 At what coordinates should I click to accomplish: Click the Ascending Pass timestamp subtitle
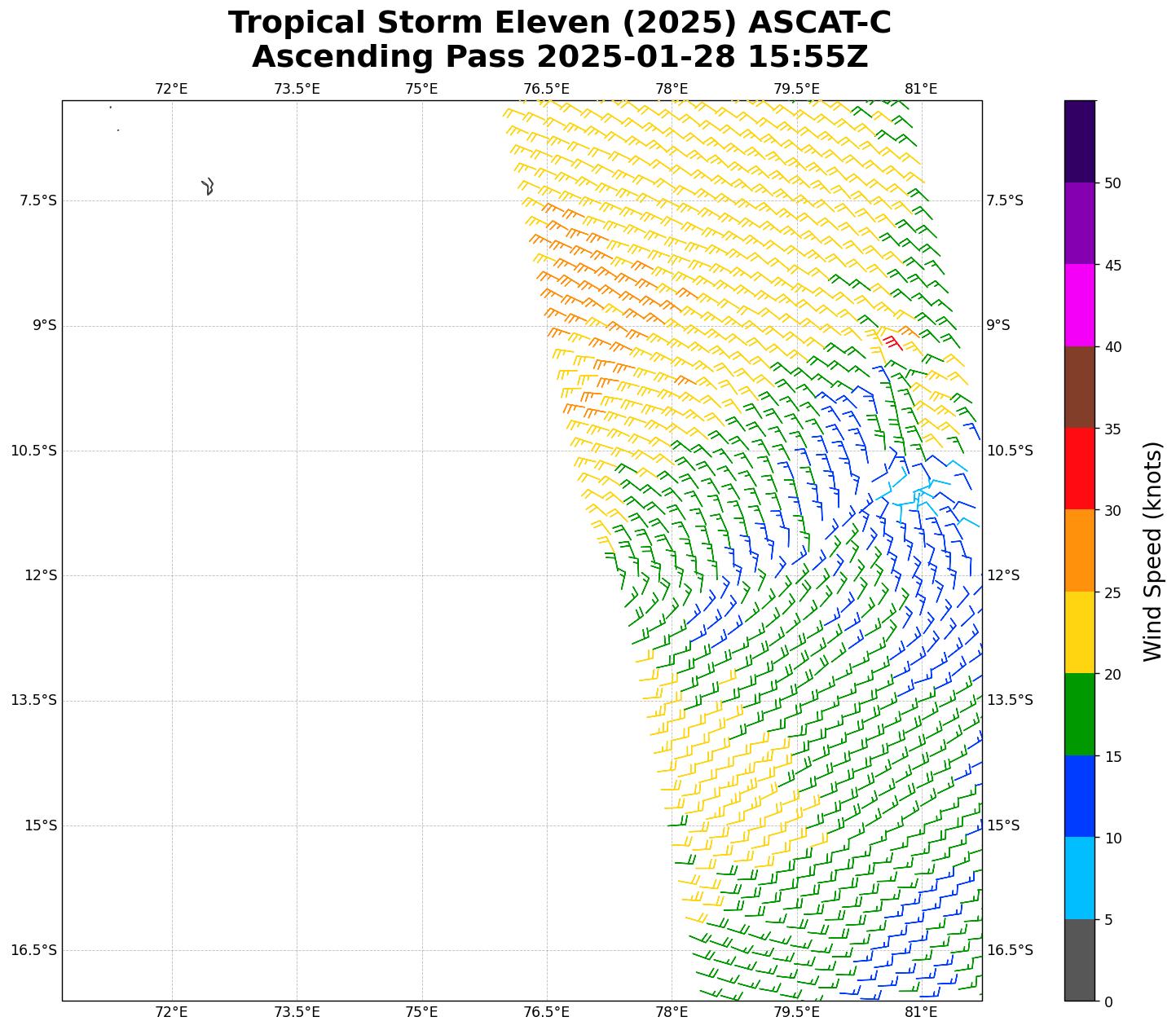click(559, 57)
